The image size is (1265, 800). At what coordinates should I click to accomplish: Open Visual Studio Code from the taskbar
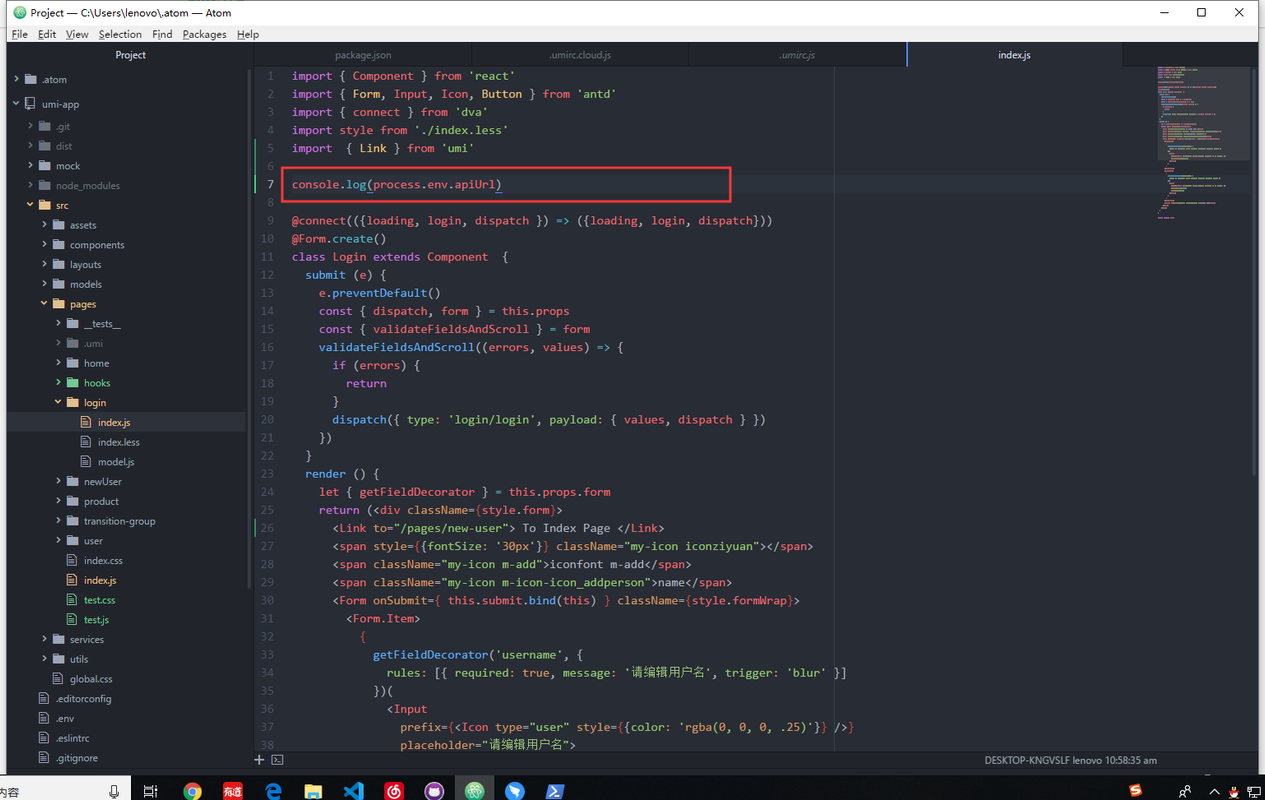click(353, 791)
